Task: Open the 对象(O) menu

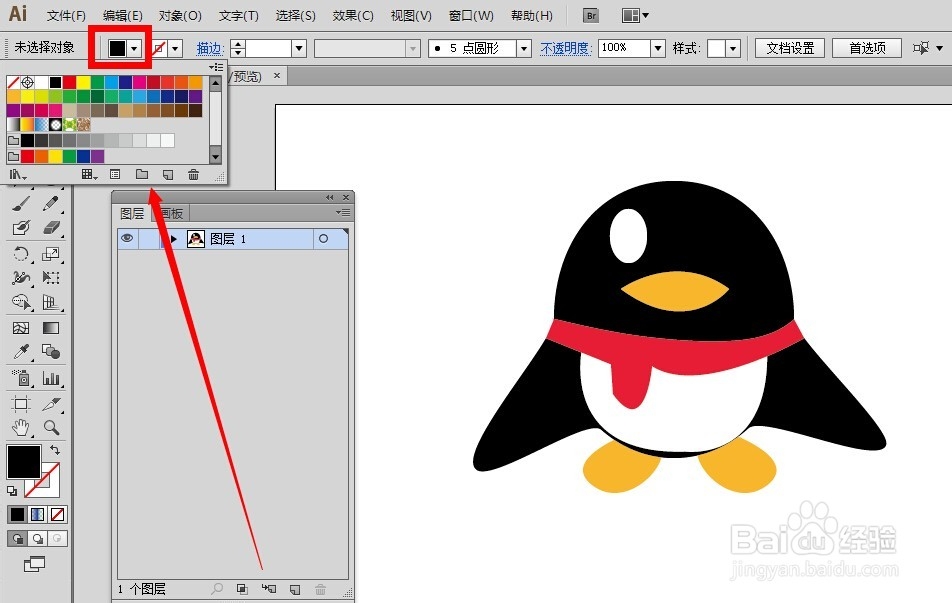Action: click(x=180, y=16)
